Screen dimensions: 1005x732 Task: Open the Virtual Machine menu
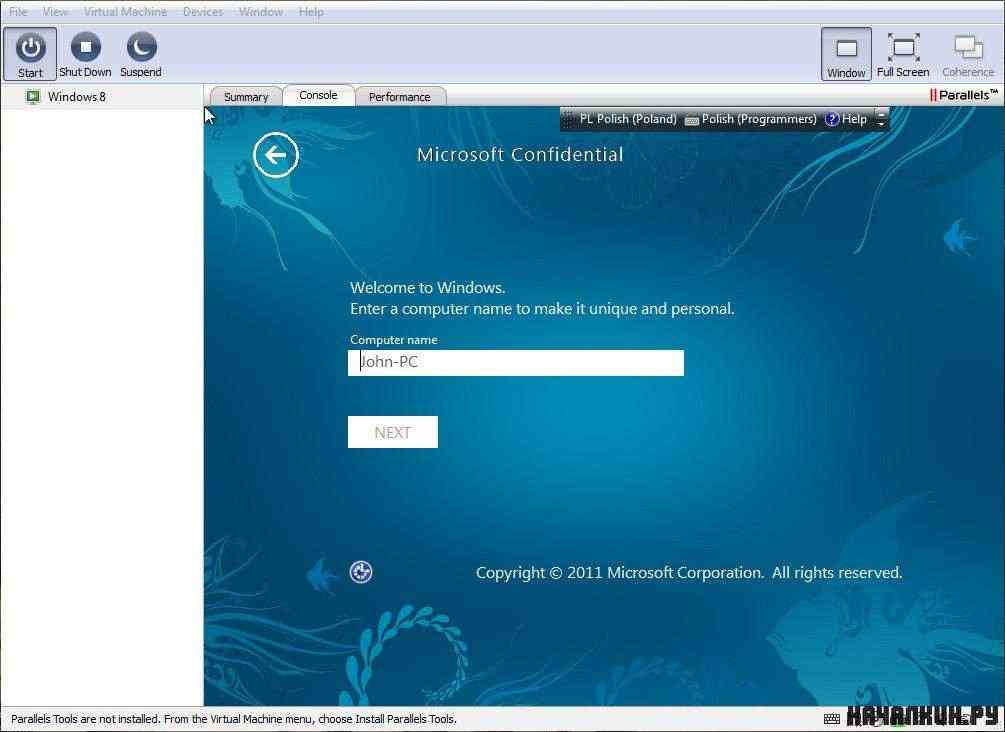click(x=125, y=12)
